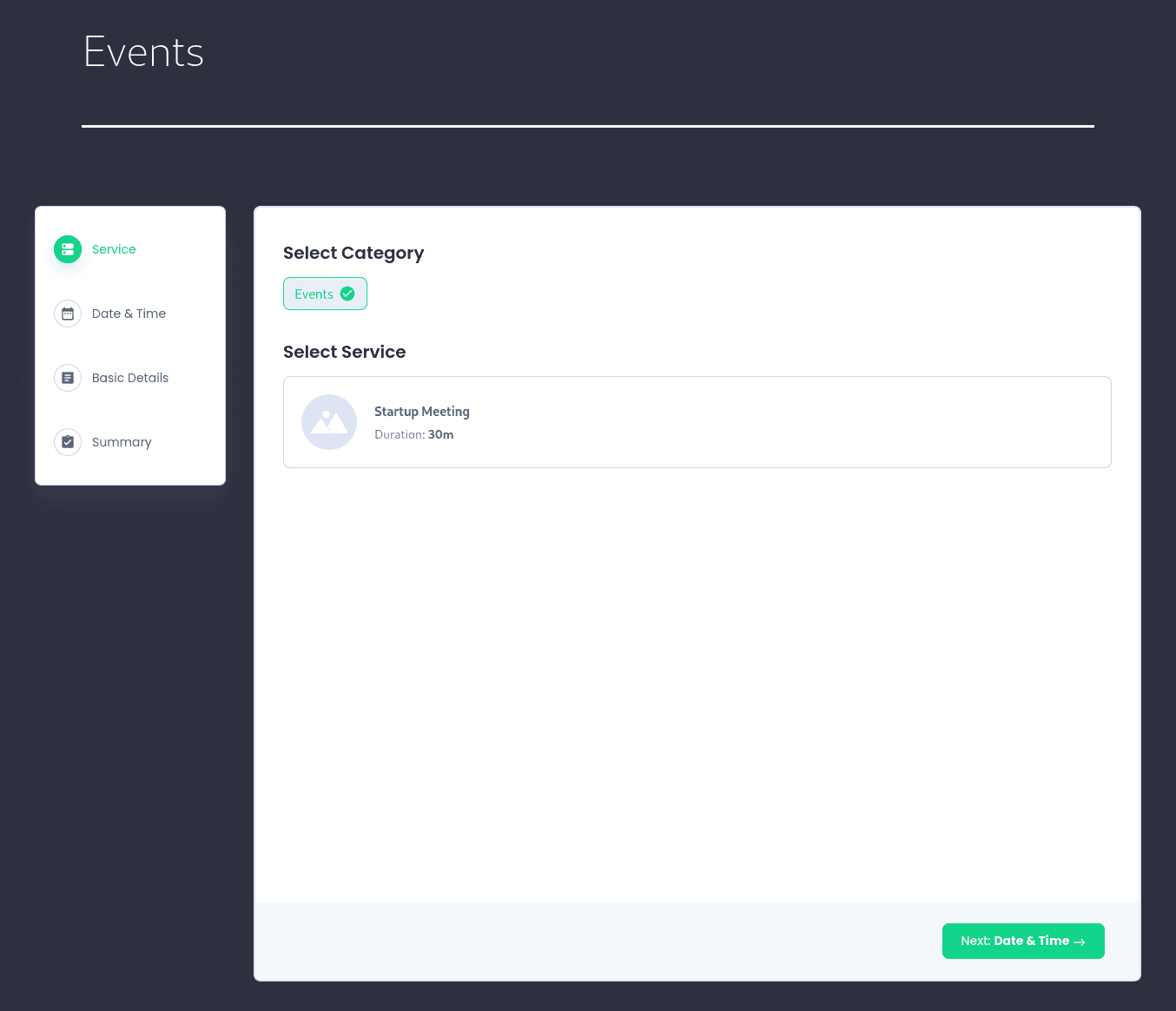Click the Select Service heading
The image size is (1176, 1011).
[x=344, y=352]
